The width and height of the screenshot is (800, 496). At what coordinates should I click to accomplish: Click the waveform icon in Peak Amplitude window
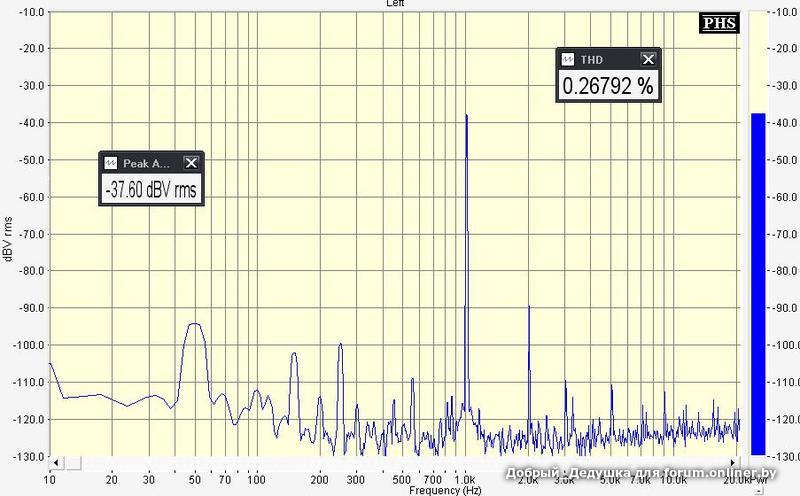pyautogui.click(x=110, y=163)
